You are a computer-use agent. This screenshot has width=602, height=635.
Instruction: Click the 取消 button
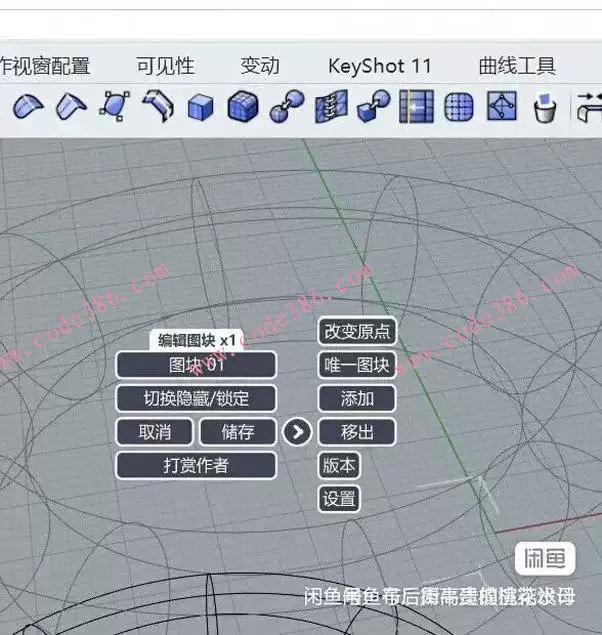click(155, 432)
